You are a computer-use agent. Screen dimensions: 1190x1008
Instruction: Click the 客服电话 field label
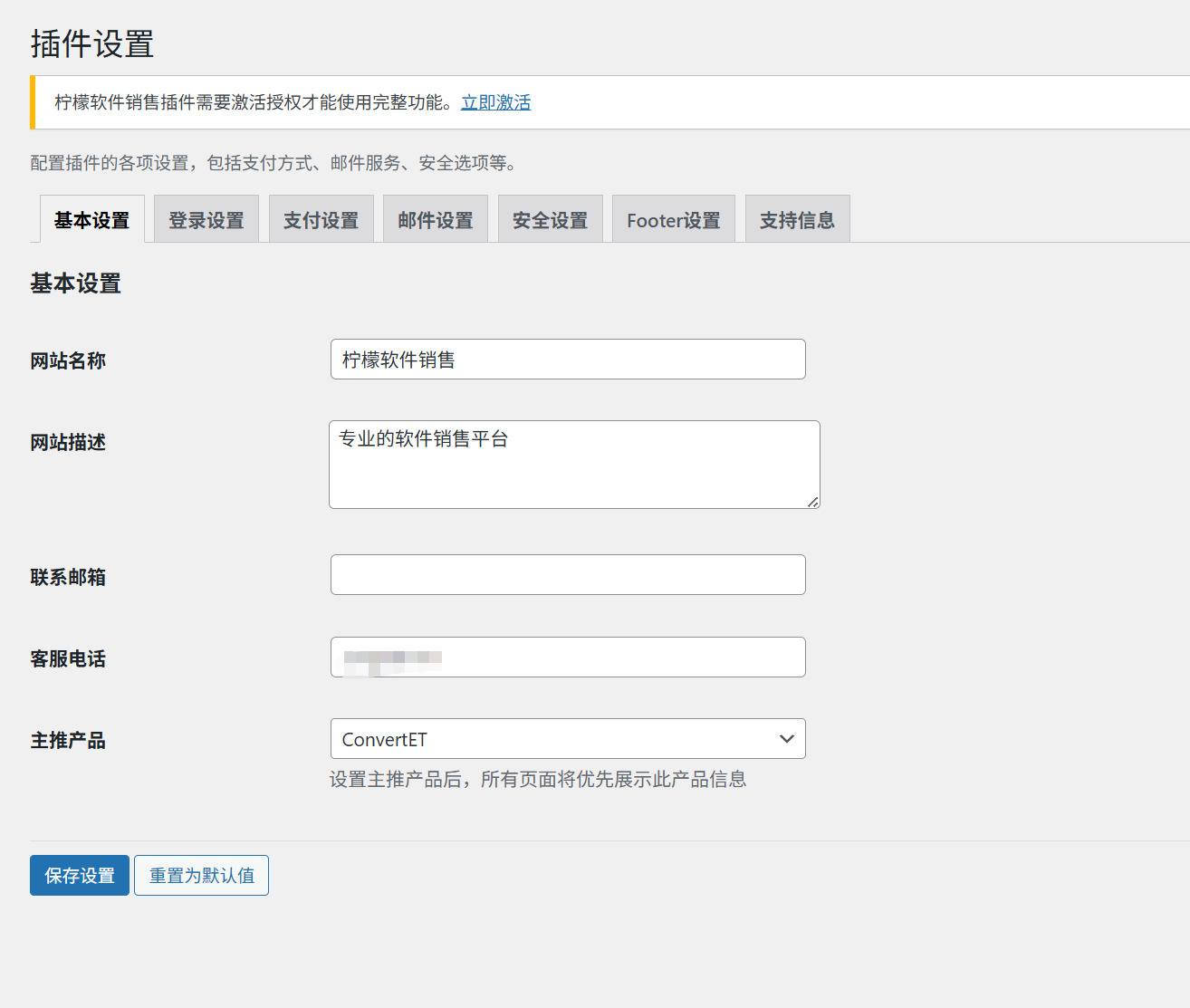(68, 659)
